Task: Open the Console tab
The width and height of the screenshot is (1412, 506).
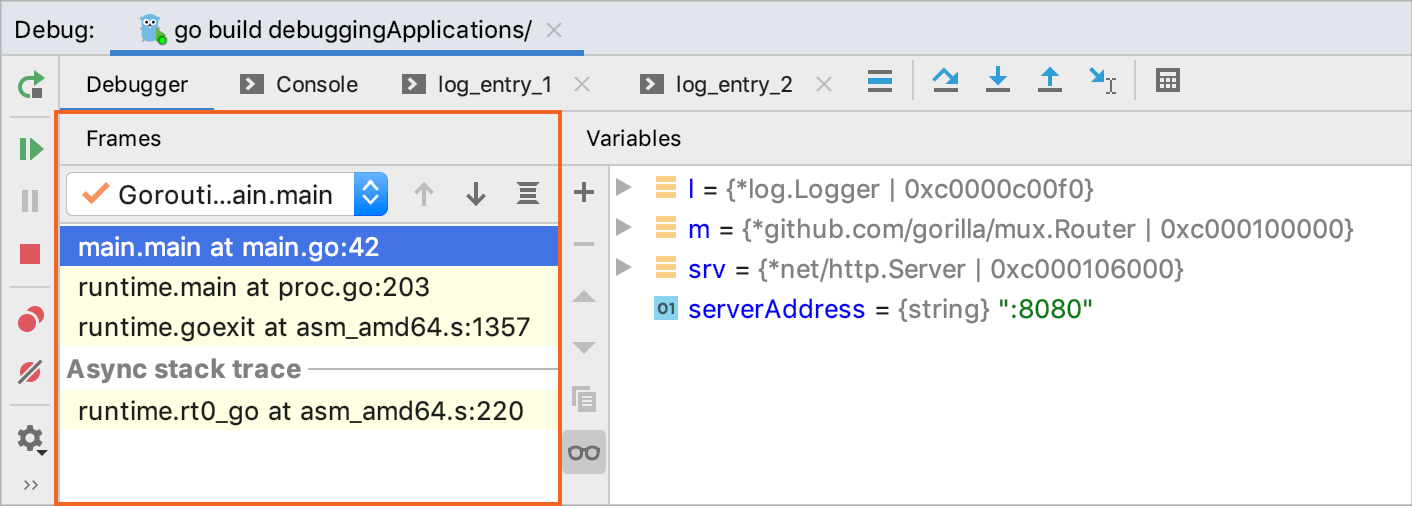Action: click(x=300, y=84)
